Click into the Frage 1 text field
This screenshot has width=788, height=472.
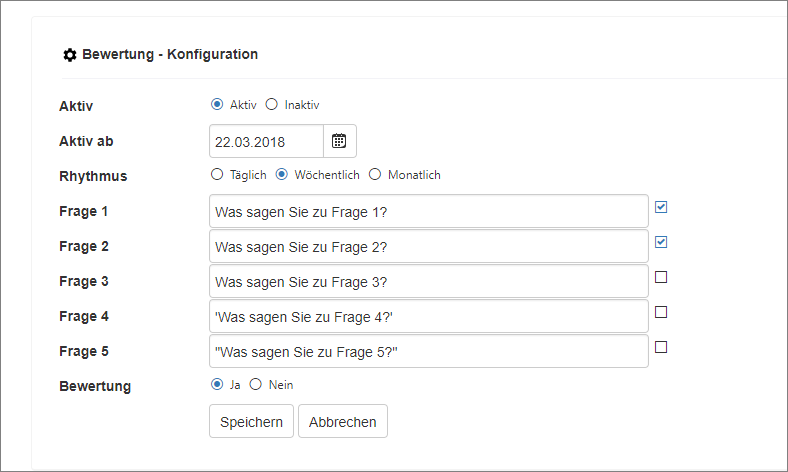(x=429, y=212)
